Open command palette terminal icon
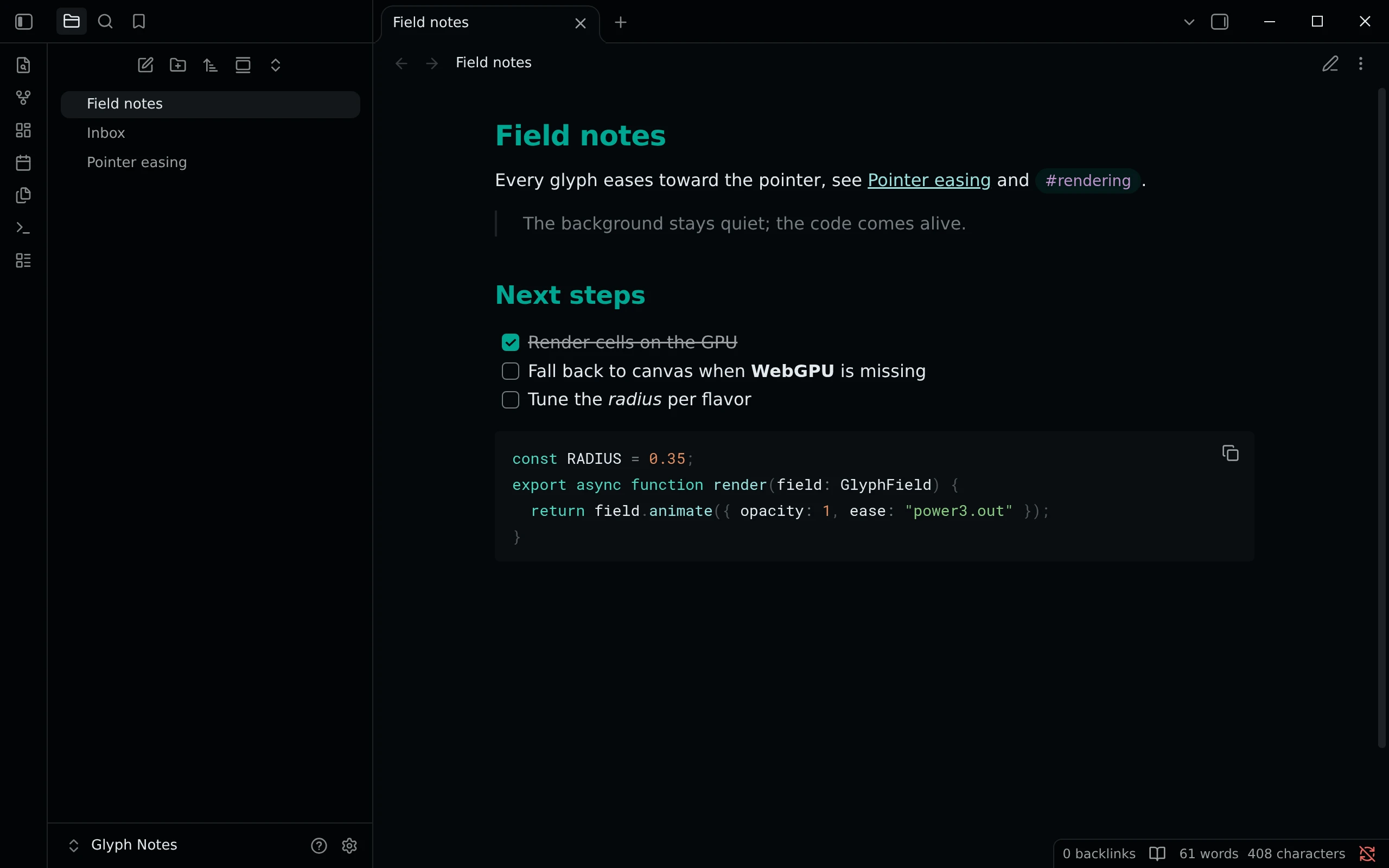The image size is (1389, 868). point(23,228)
